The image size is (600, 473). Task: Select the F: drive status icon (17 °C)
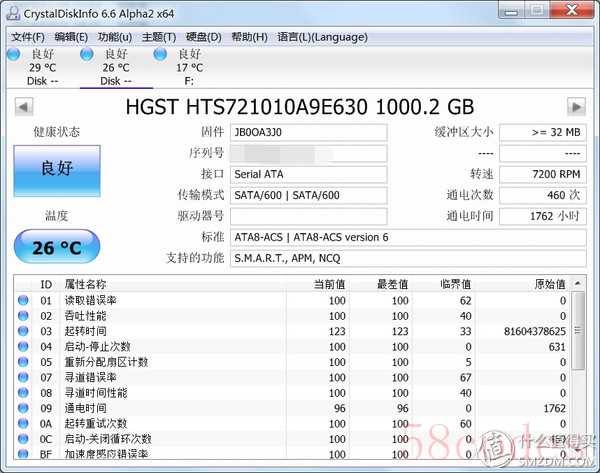161,54
